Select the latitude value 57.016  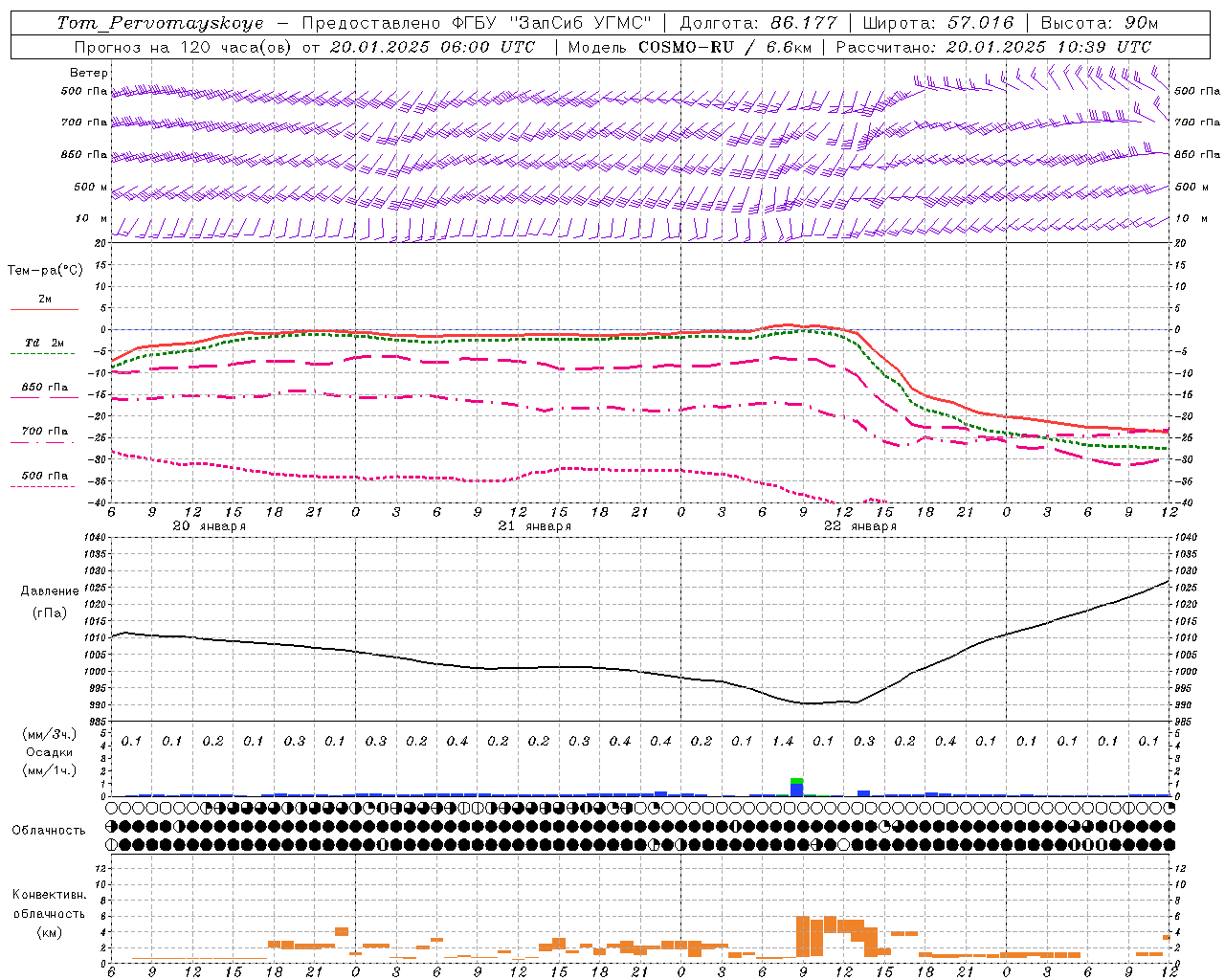click(980, 23)
